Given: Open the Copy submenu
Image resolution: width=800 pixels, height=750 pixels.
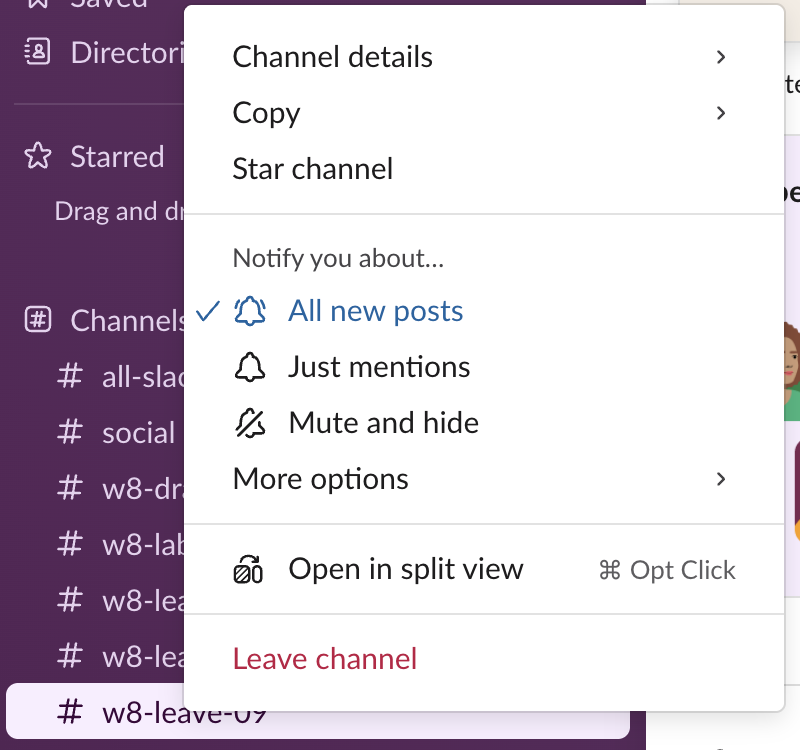Looking at the screenshot, I should coord(484,113).
